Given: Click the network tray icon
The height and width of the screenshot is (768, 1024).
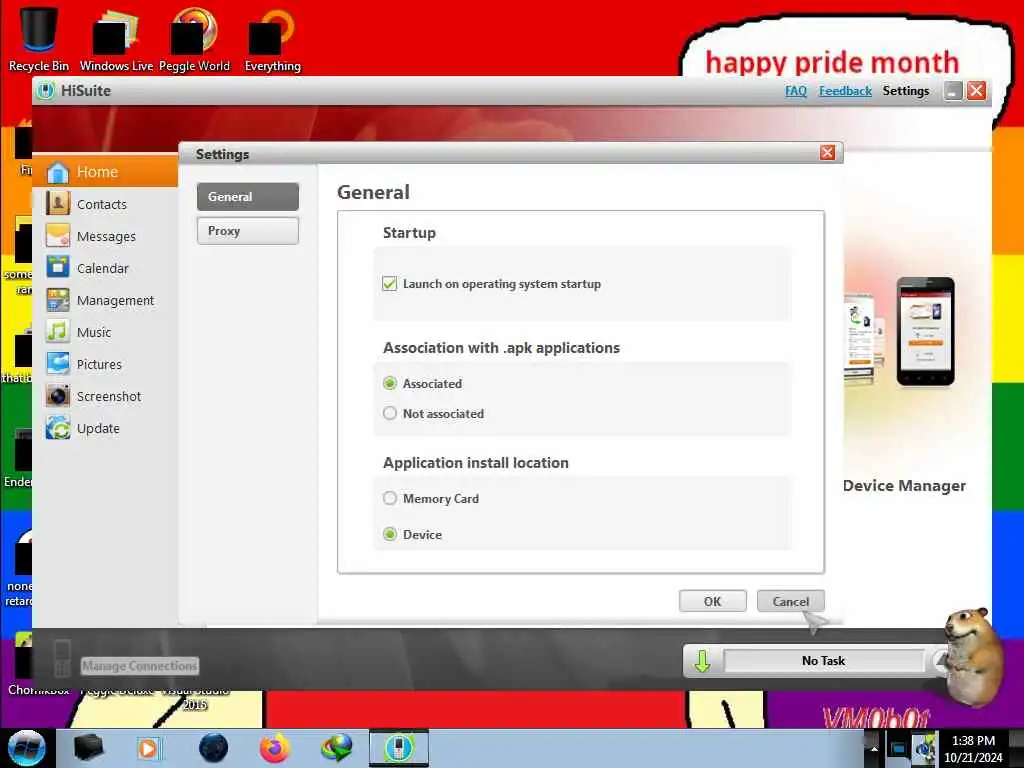Looking at the screenshot, I should click(898, 749).
